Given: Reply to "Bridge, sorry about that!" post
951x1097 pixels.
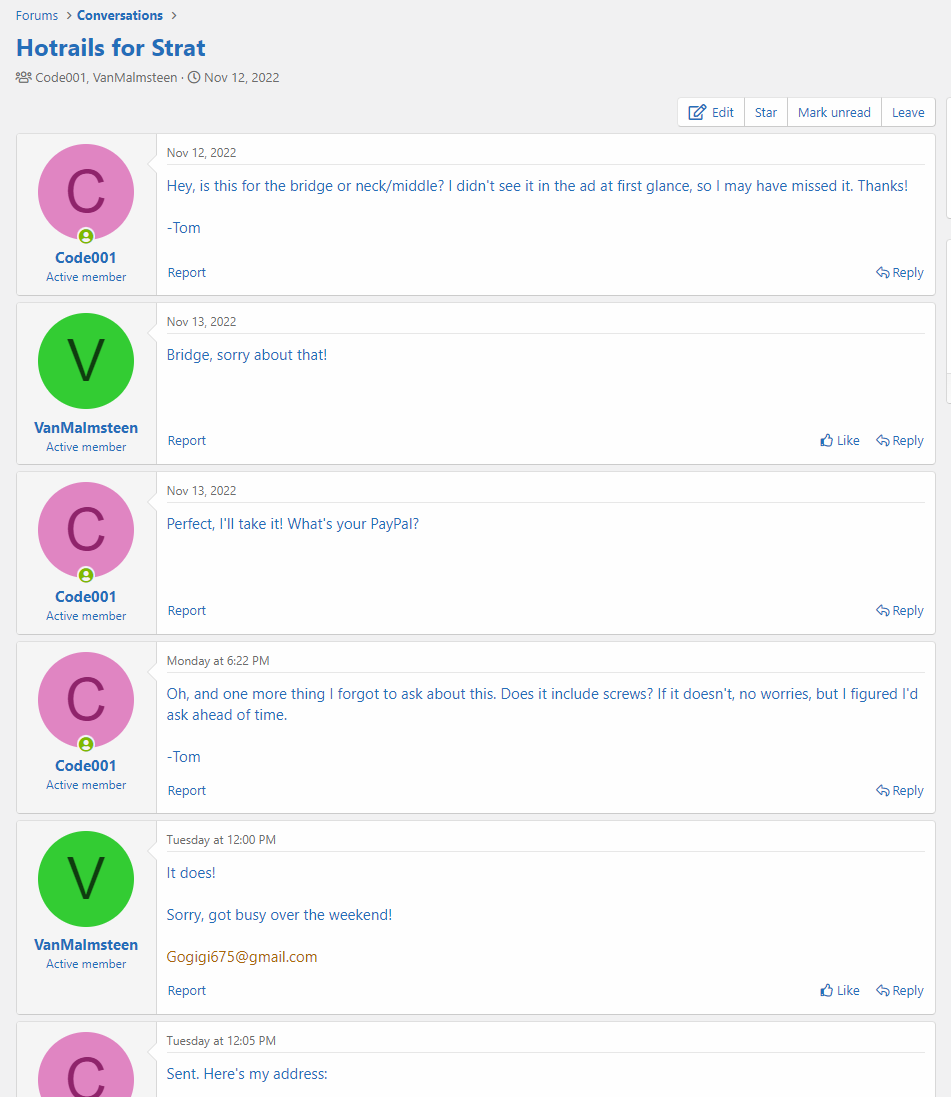Looking at the screenshot, I should pos(900,440).
